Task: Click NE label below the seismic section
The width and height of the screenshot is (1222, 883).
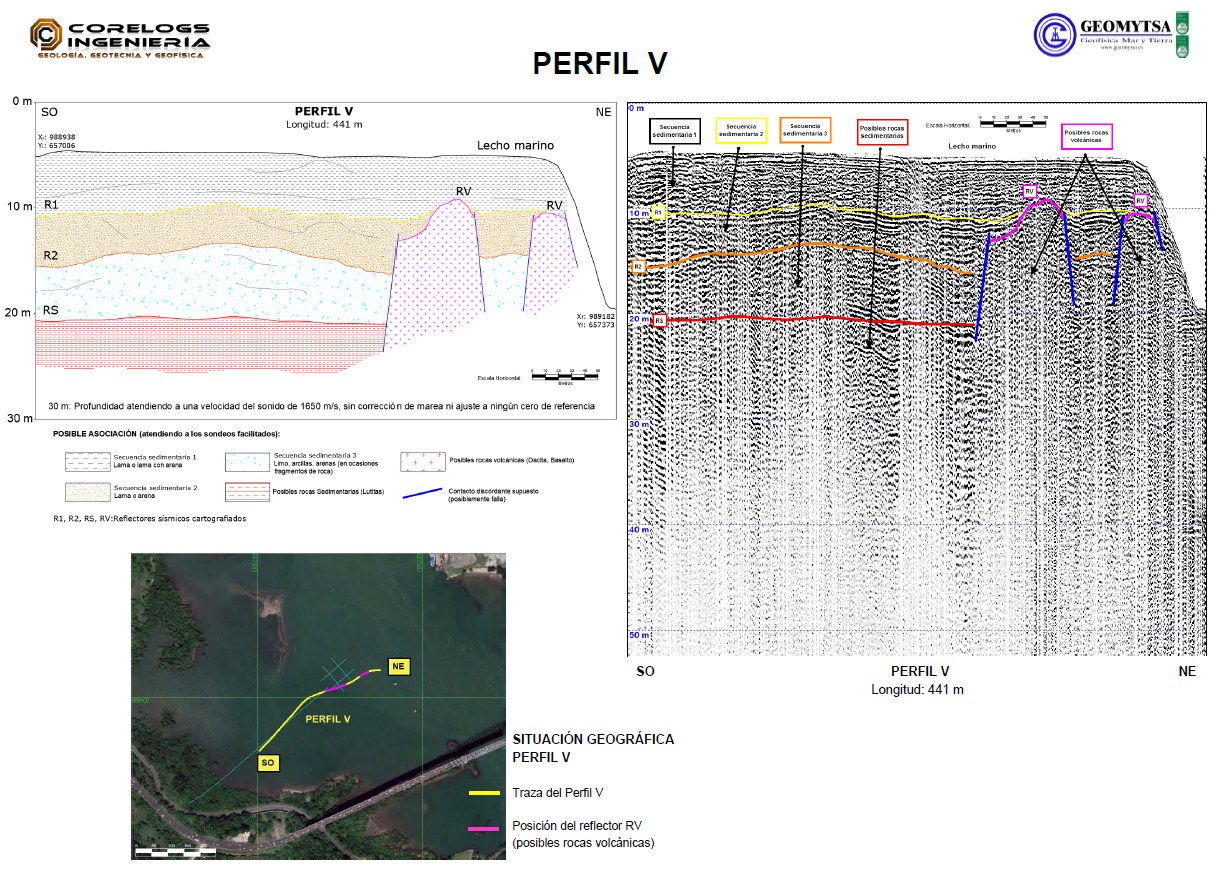Action: (1187, 672)
